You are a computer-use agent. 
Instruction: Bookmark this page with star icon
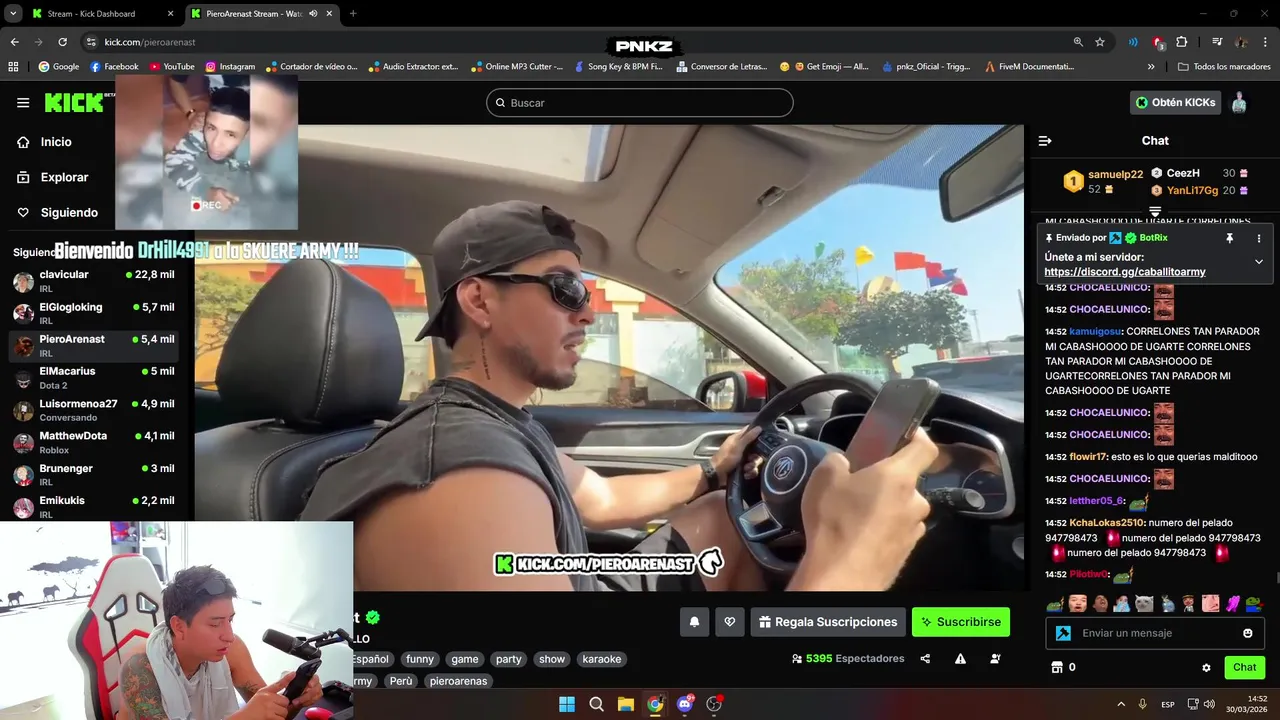click(x=1100, y=42)
